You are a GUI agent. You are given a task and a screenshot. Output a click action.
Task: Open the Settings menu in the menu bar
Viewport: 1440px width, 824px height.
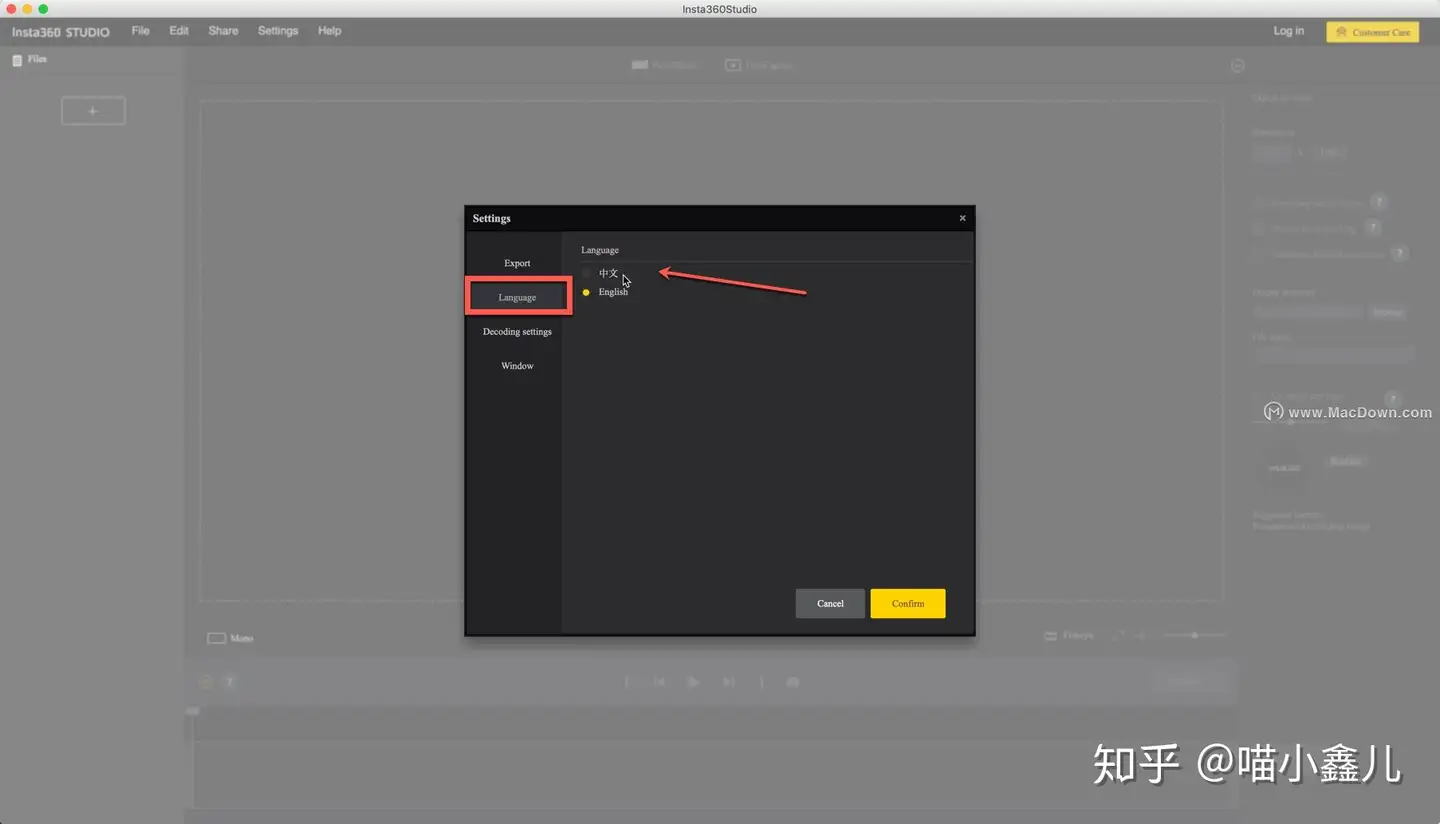tap(278, 31)
